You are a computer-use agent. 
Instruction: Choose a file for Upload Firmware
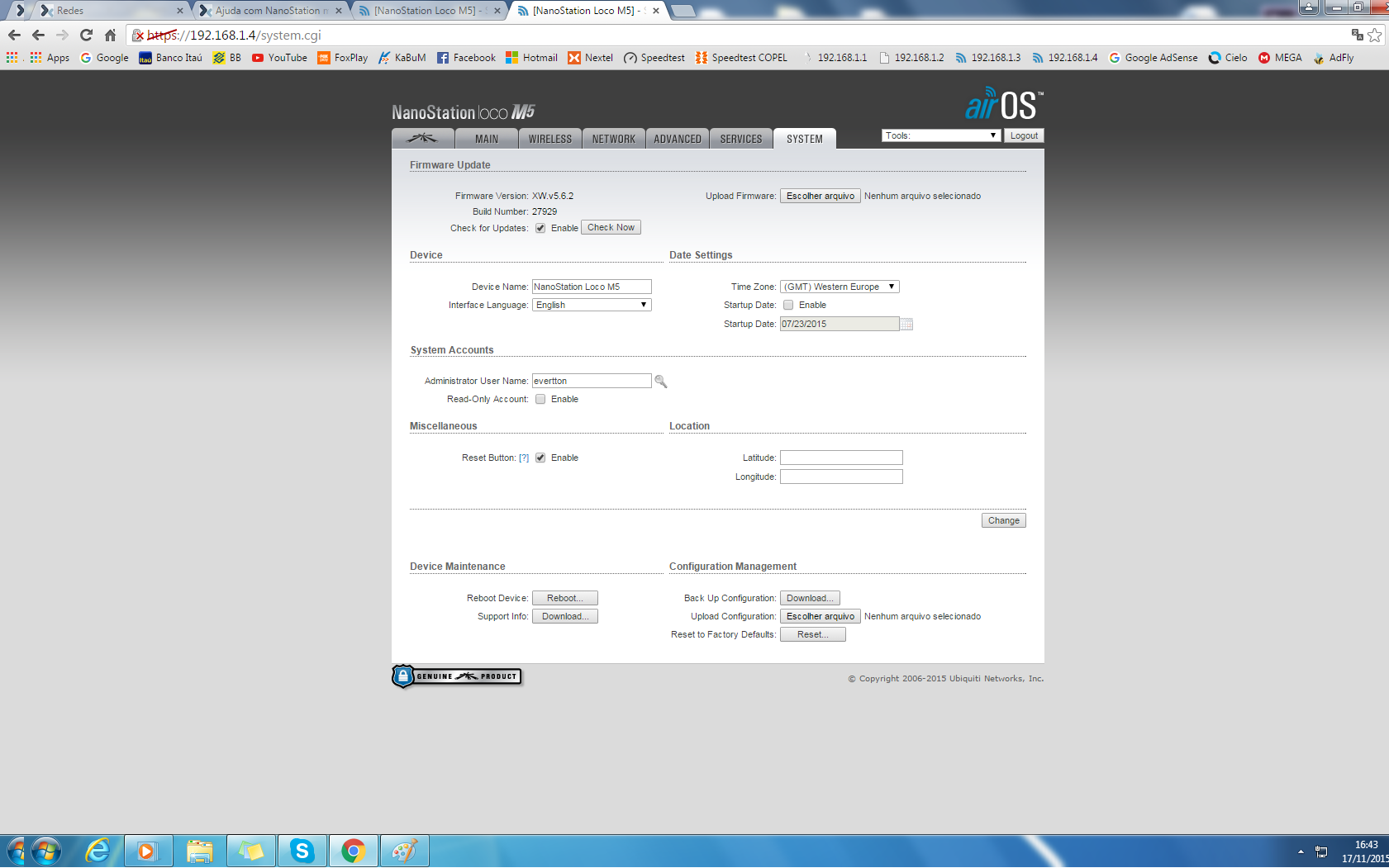coord(821,196)
